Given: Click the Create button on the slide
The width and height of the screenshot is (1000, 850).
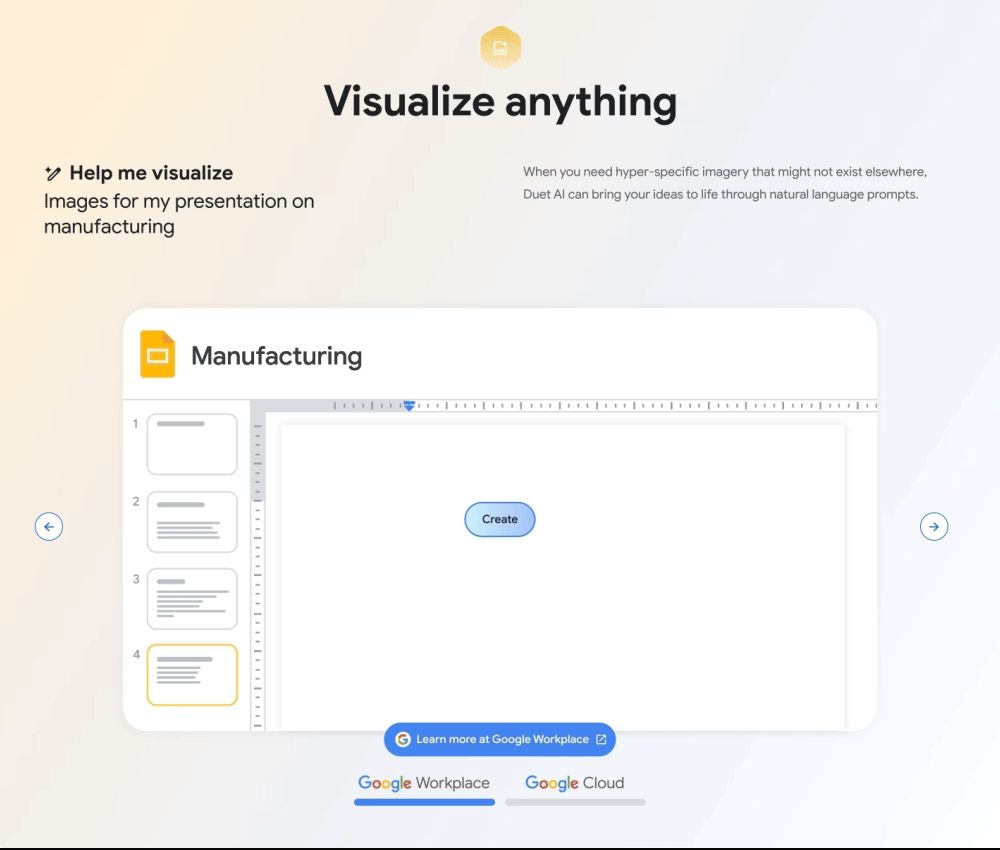Looking at the screenshot, I should pos(499,519).
